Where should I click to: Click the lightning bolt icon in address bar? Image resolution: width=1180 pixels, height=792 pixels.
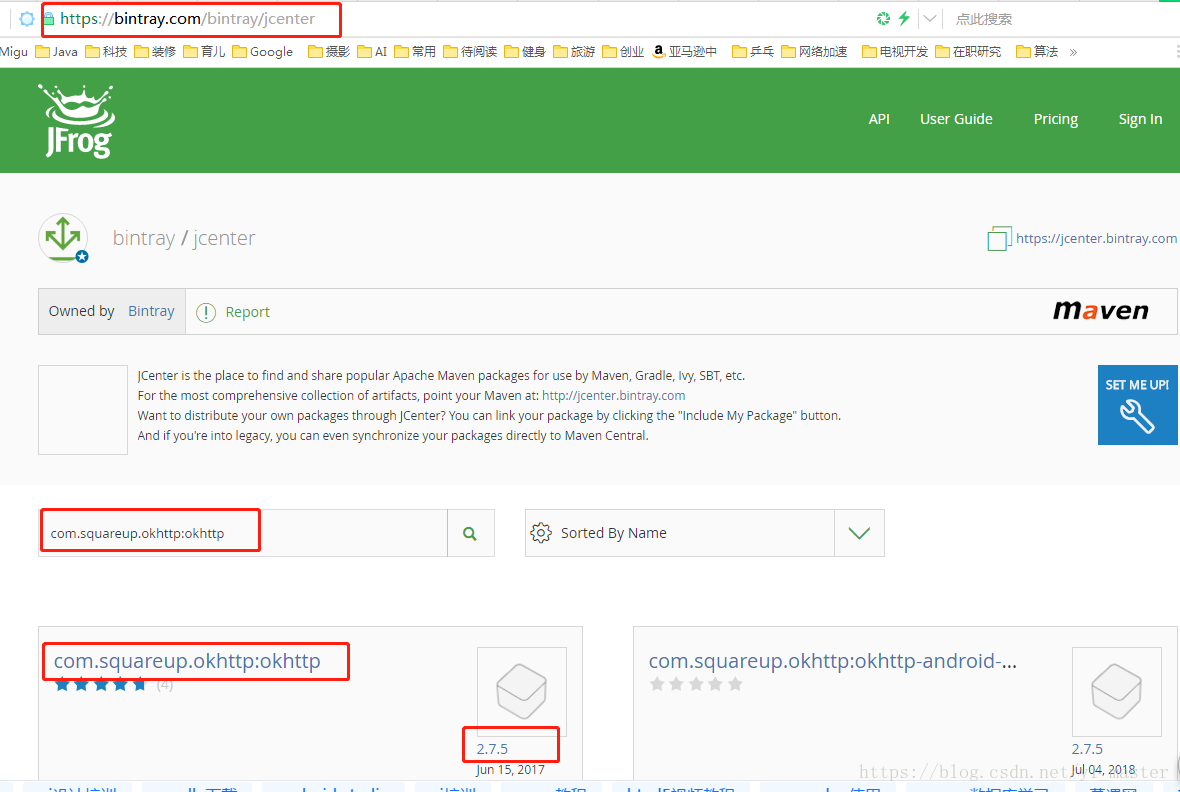904,18
